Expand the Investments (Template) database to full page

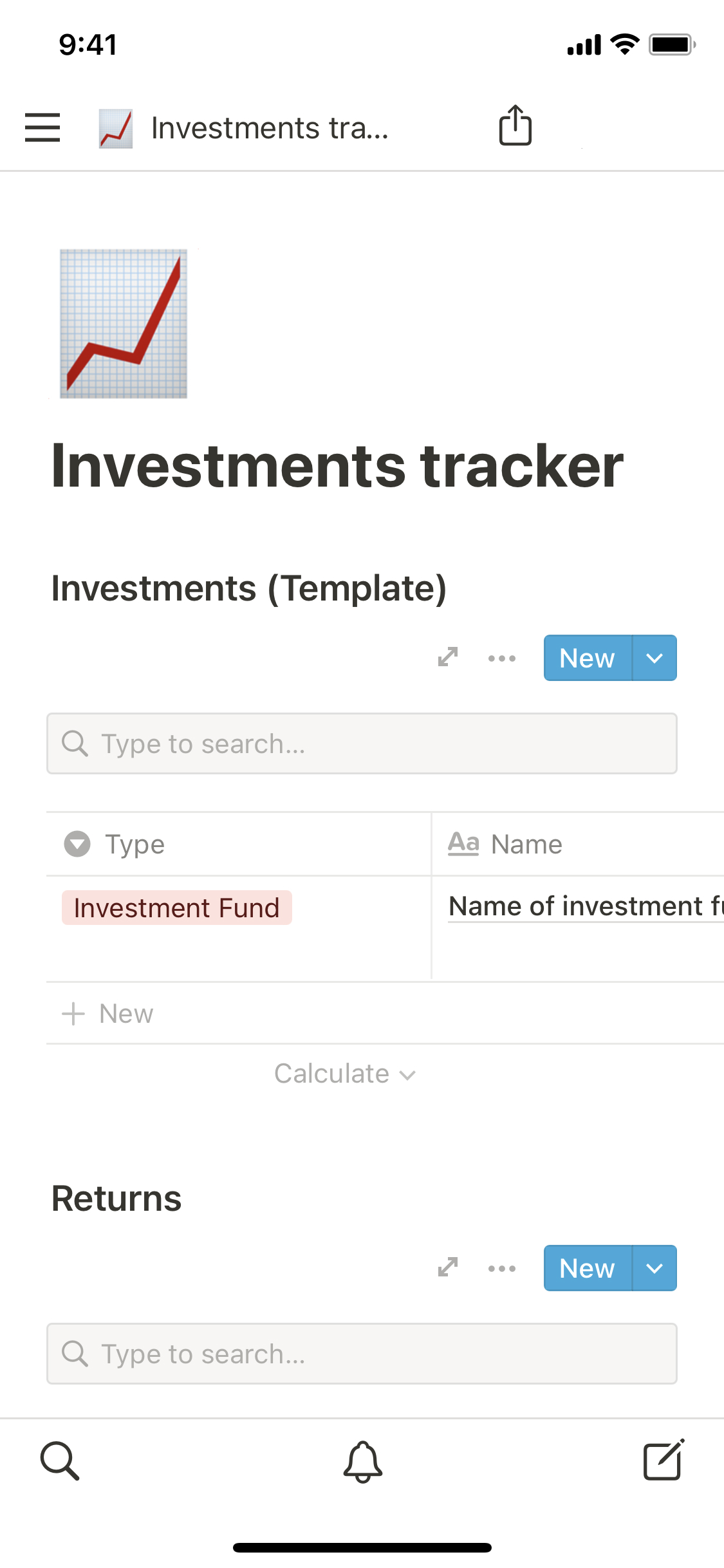pyautogui.click(x=448, y=657)
